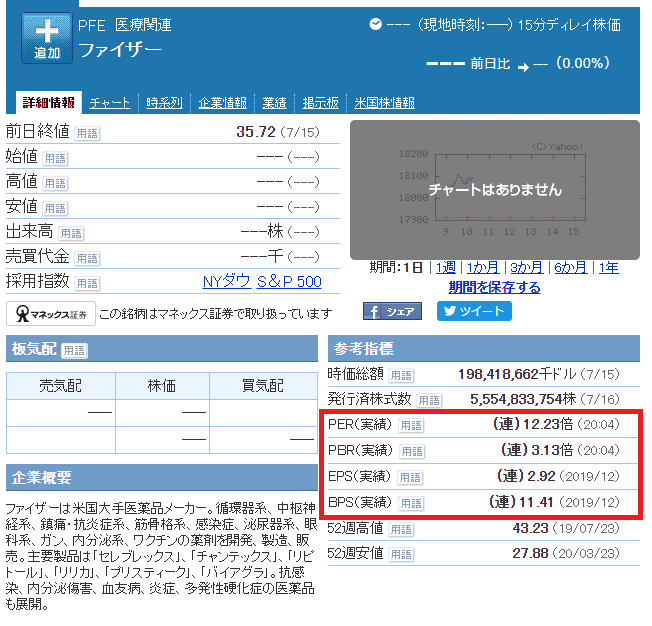Open the 米国株情報 tab
Viewport: 652px width, 626px height.
click(x=384, y=103)
